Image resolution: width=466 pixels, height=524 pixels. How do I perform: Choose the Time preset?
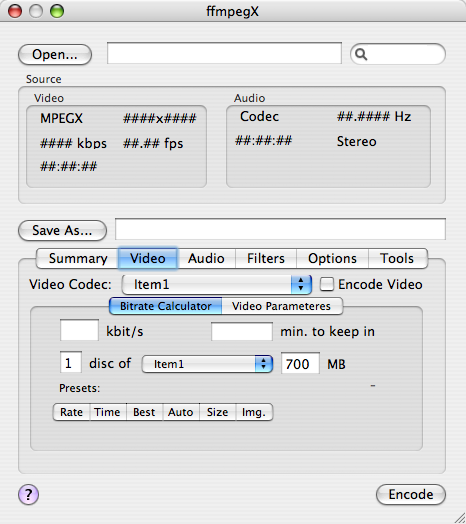(108, 412)
